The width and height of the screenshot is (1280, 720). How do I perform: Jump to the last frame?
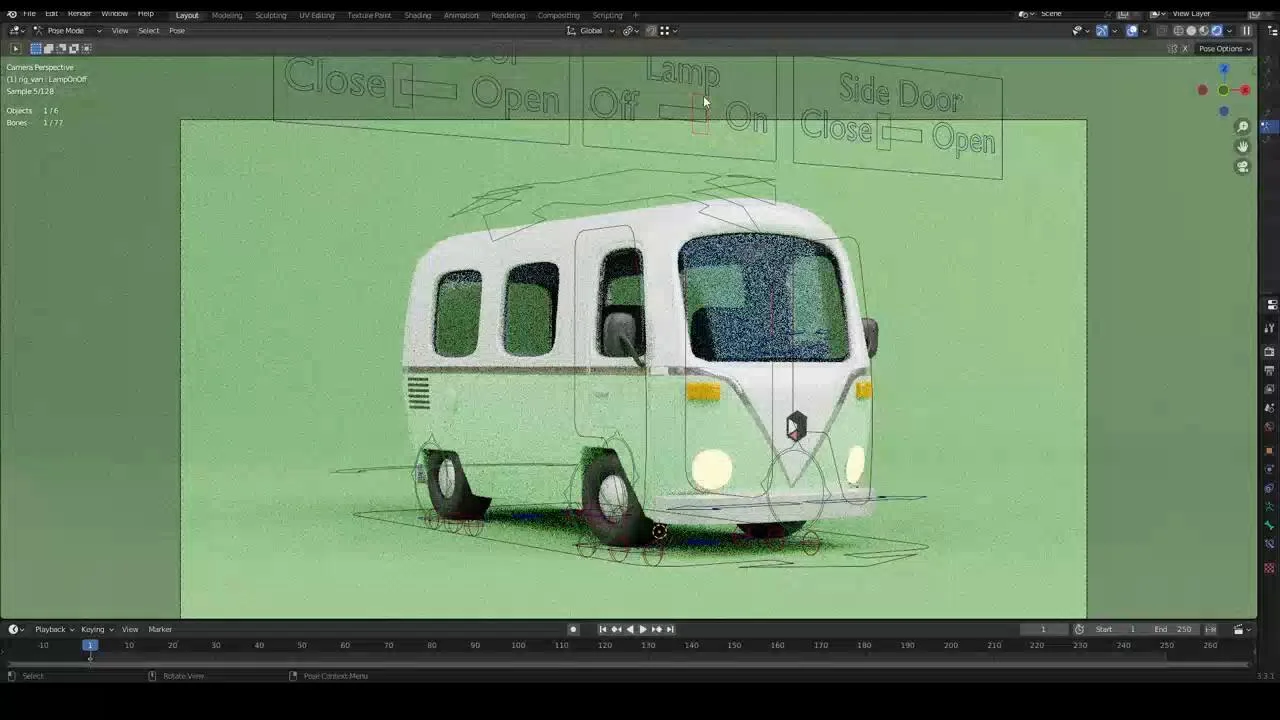[670, 629]
